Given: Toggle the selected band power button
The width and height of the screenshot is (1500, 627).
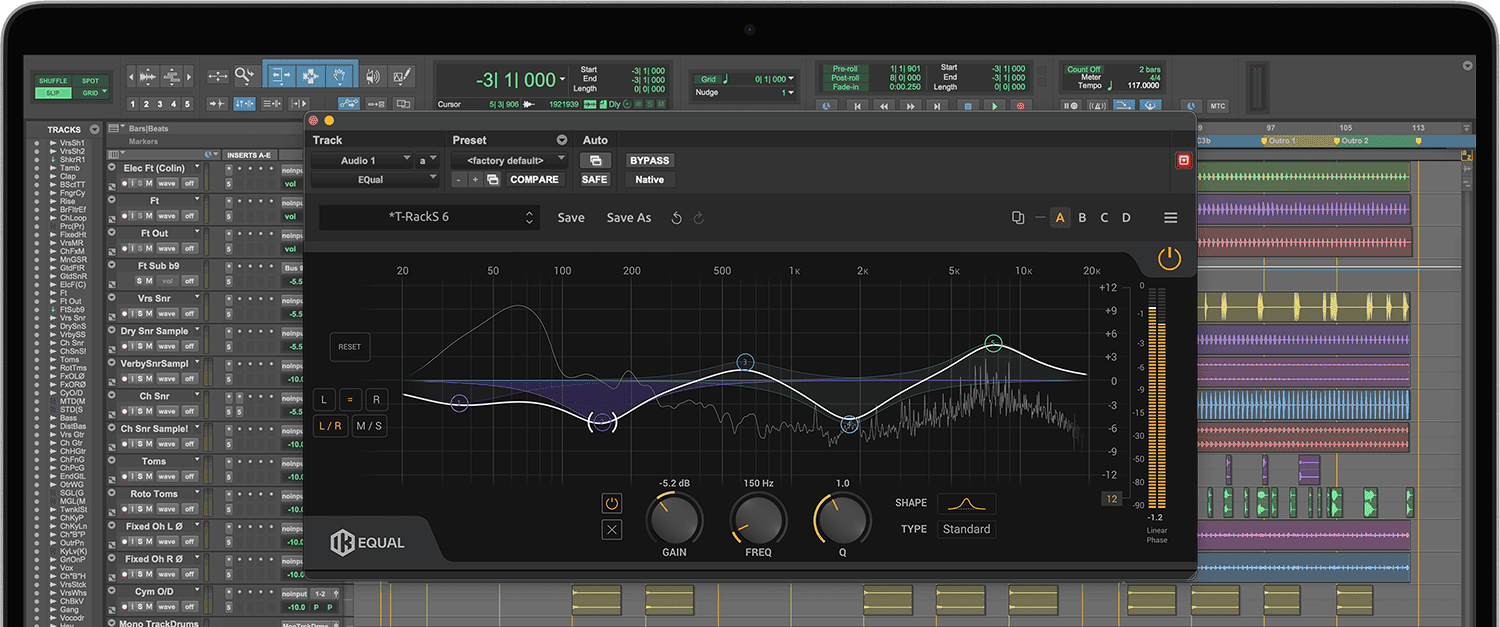Looking at the screenshot, I should click(x=612, y=503).
